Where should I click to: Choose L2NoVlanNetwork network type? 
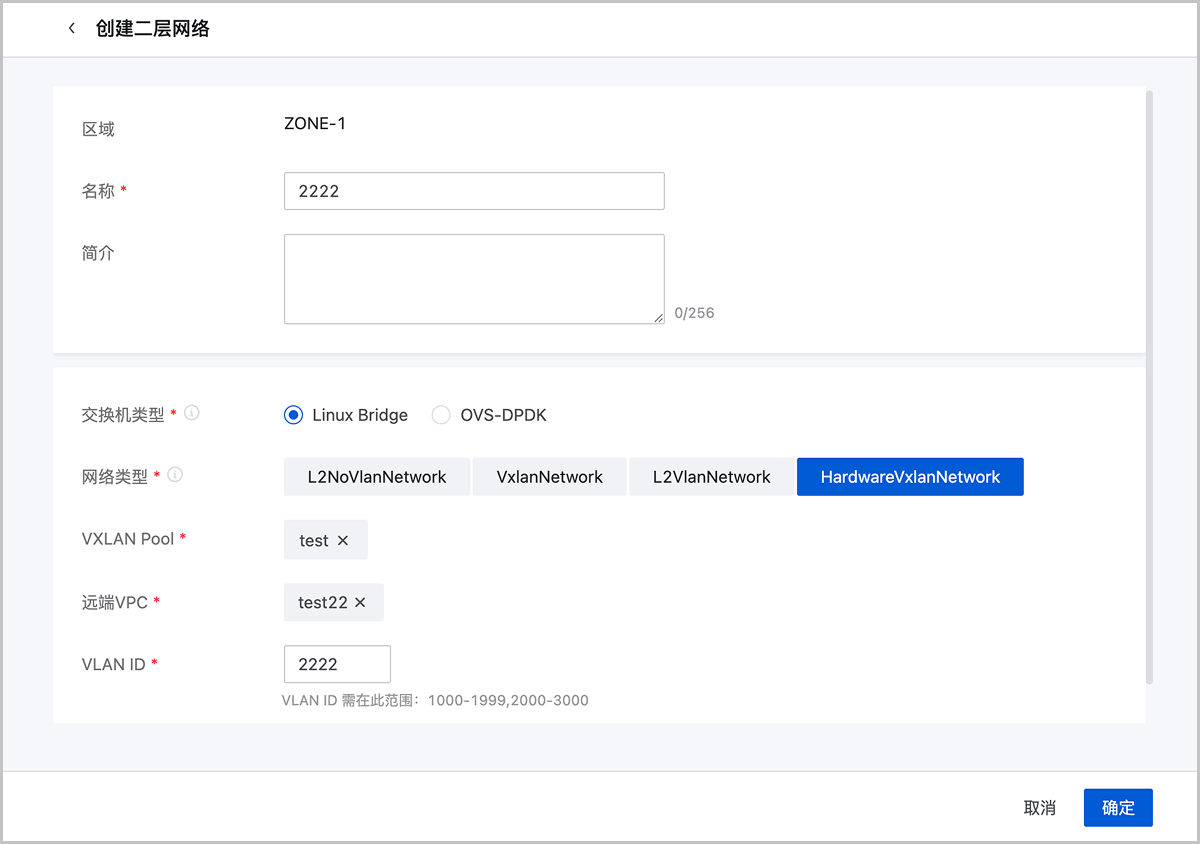[377, 477]
